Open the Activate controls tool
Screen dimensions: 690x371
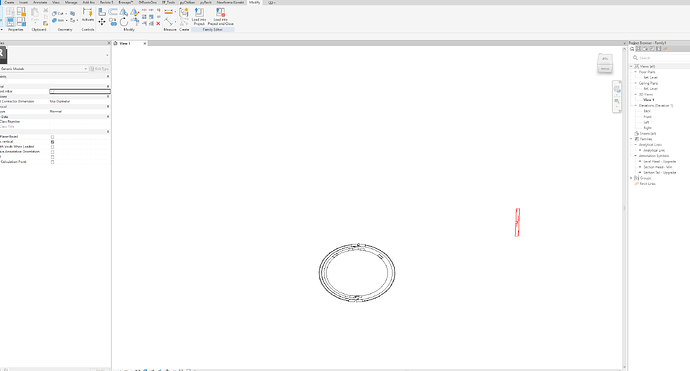point(88,15)
